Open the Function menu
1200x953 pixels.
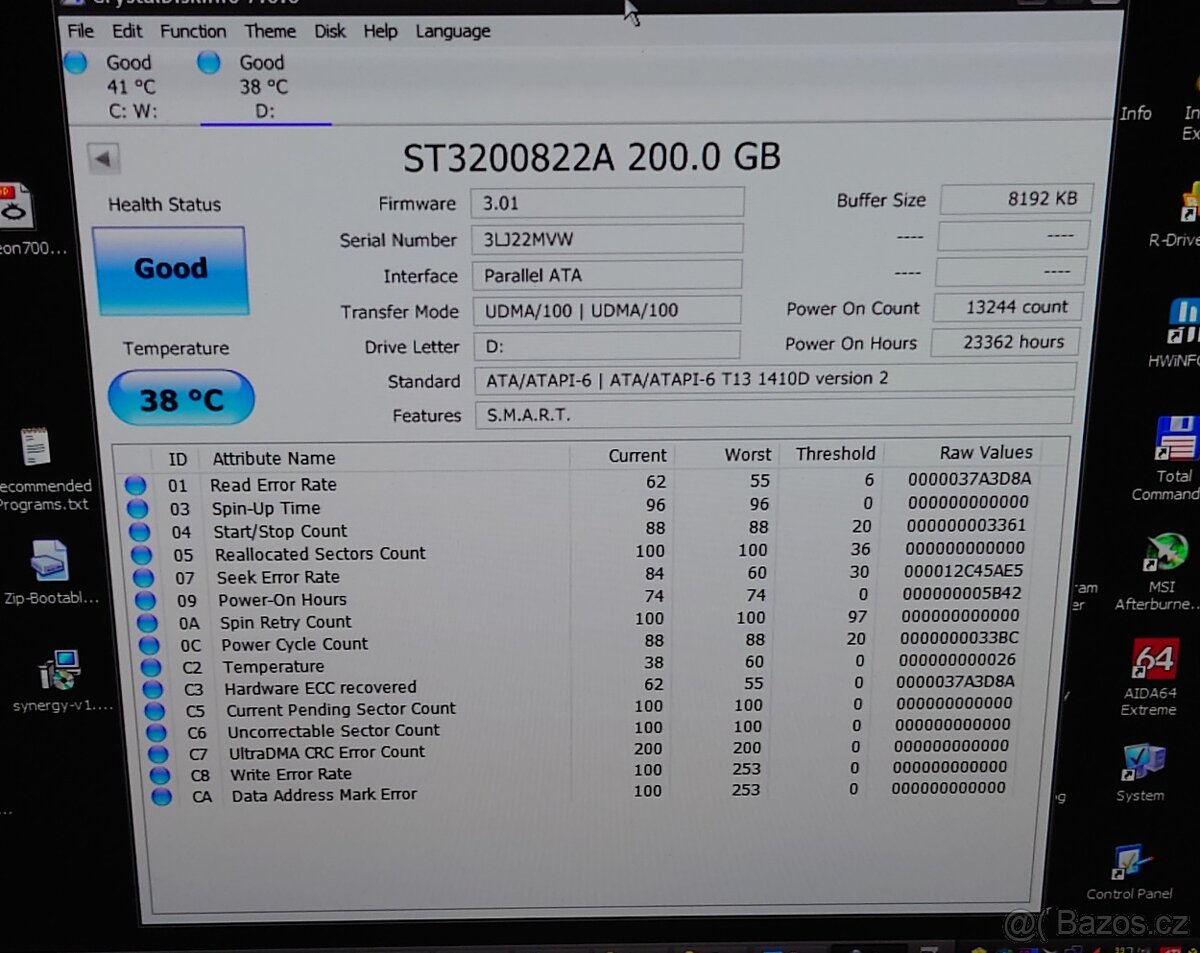pos(192,31)
